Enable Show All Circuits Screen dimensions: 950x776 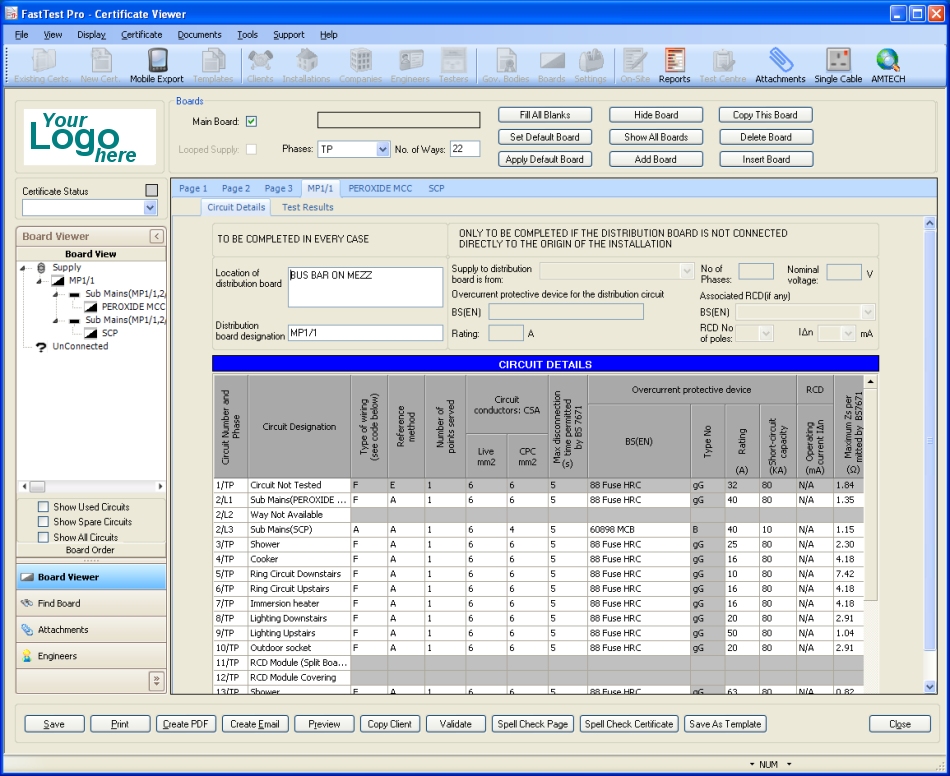(x=43, y=537)
